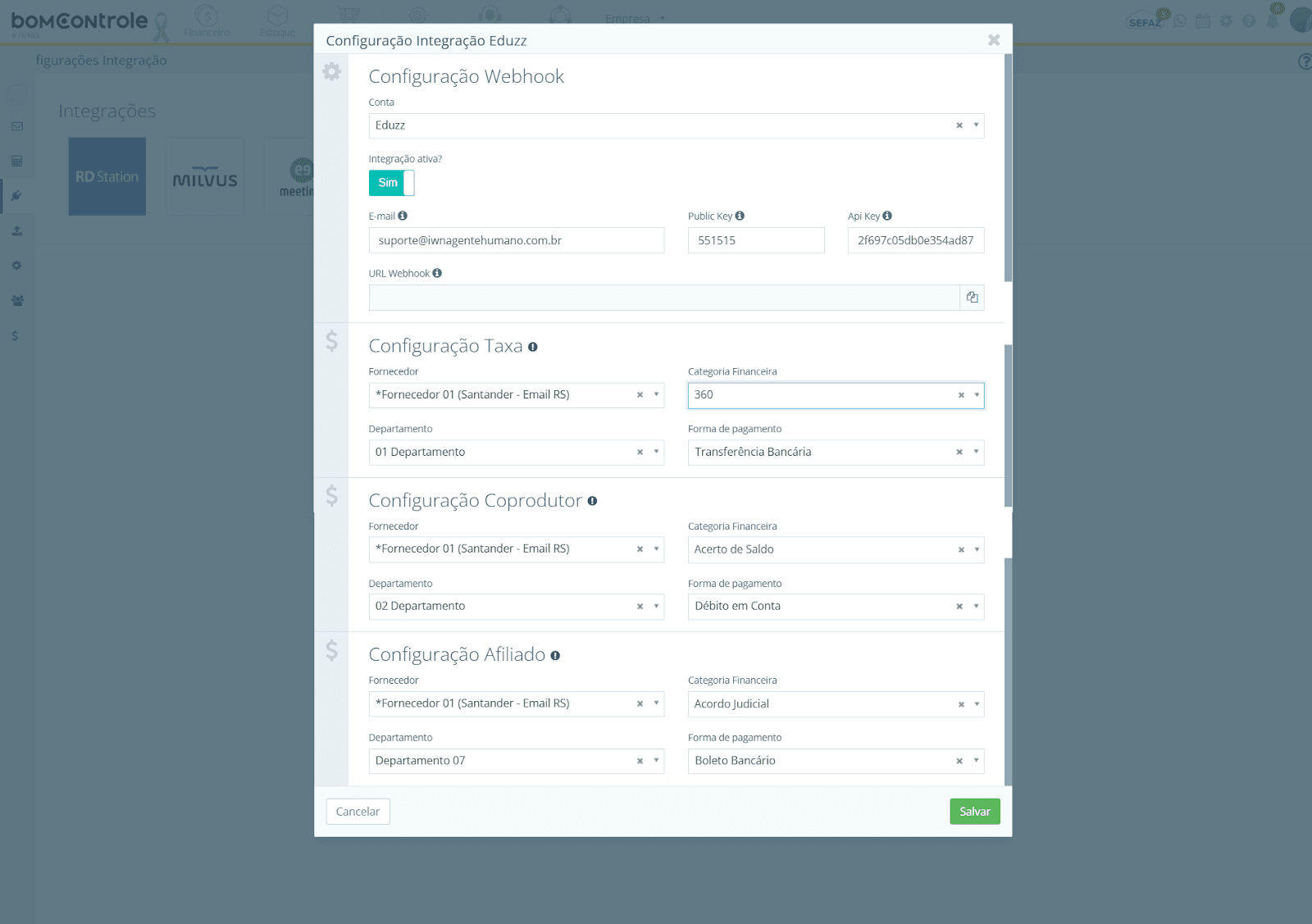Toggle the Integração ativa Sim switch
The height and width of the screenshot is (924, 1312).
[x=391, y=183]
